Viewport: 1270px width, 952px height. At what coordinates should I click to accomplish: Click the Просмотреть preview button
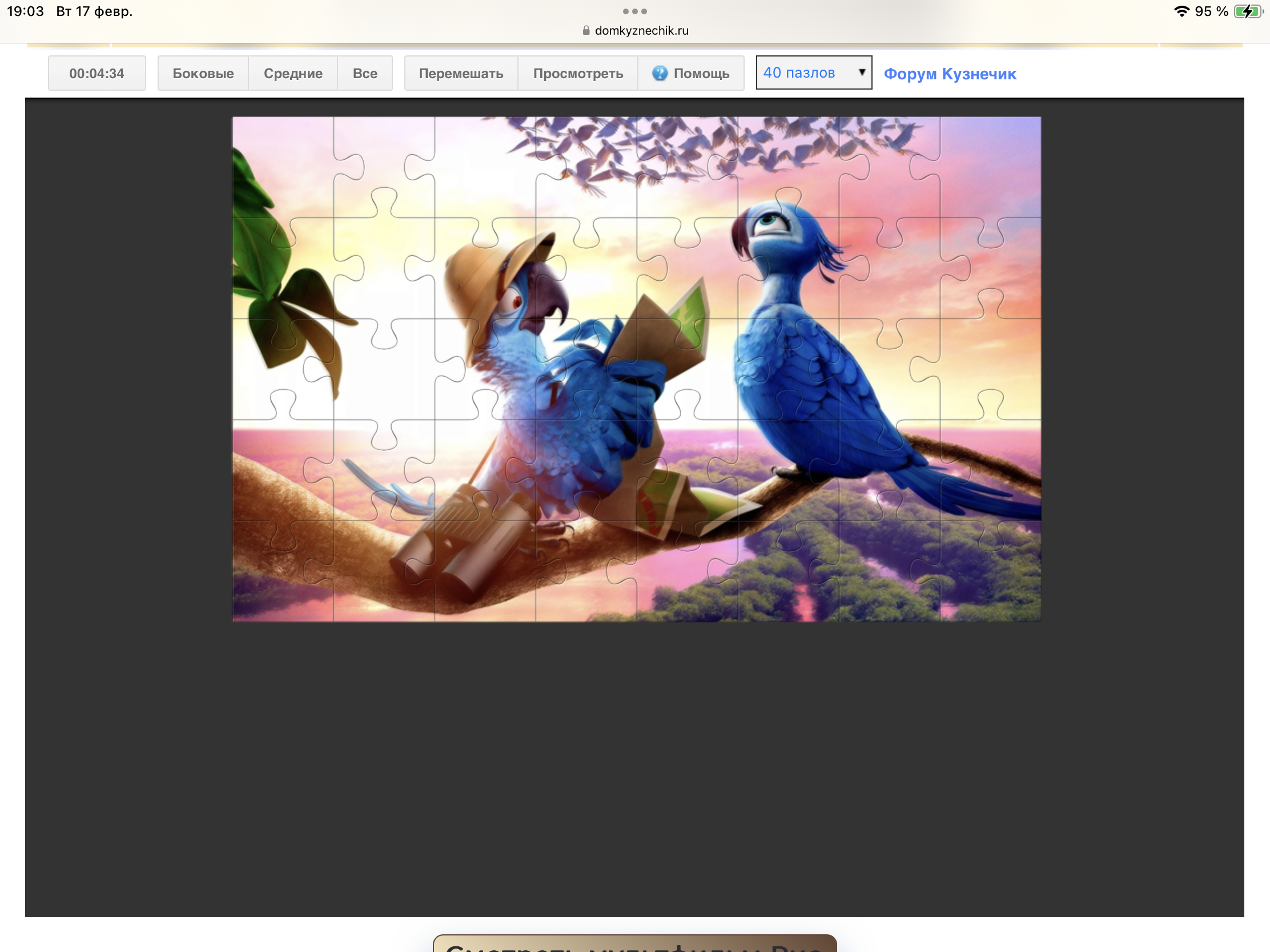[577, 74]
